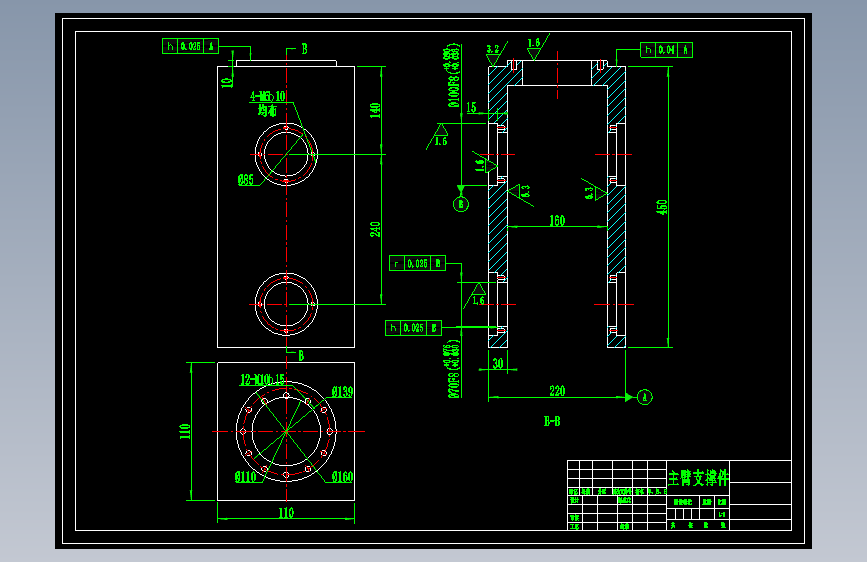Screen dimensions: 867x562
Task: Click the 4-M6 10 thread hole annotation
Action: point(268,96)
